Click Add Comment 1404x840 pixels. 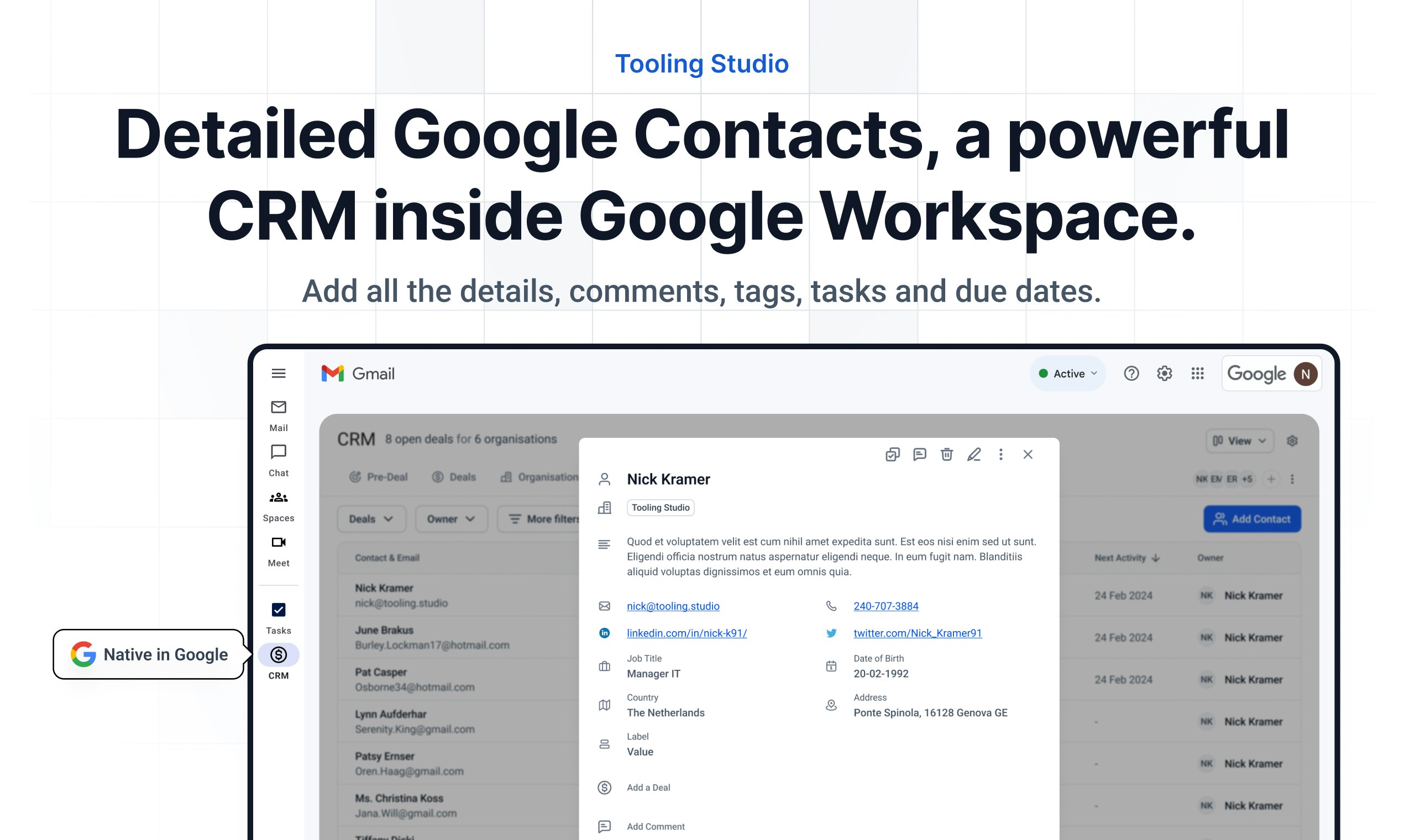pyautogui.click(x=656, y=826)
